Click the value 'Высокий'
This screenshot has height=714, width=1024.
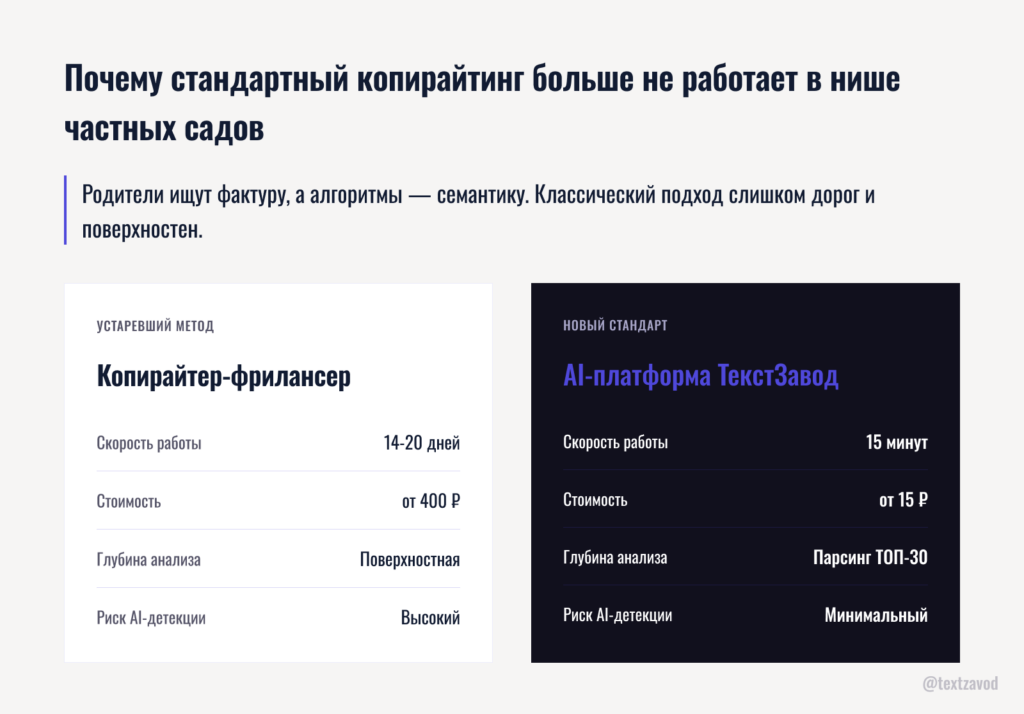coord(430,618)
